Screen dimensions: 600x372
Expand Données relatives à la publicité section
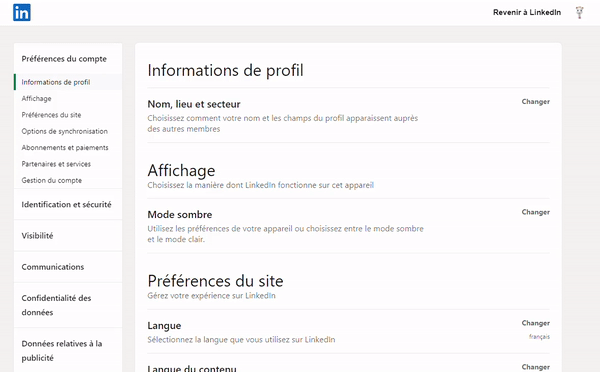pyautogui.click(x=62, y=351)
